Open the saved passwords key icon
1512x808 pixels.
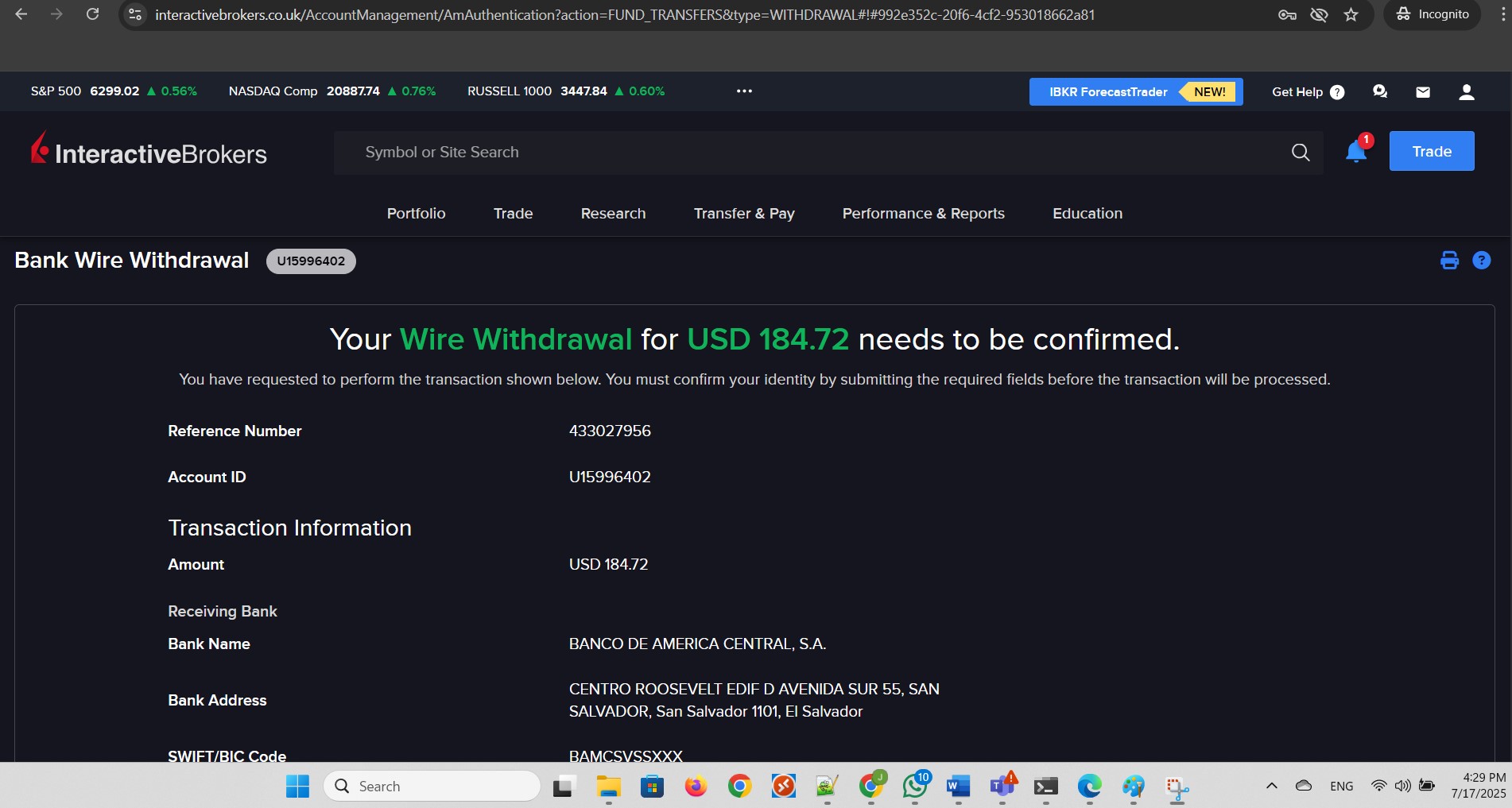point(1287,14)
